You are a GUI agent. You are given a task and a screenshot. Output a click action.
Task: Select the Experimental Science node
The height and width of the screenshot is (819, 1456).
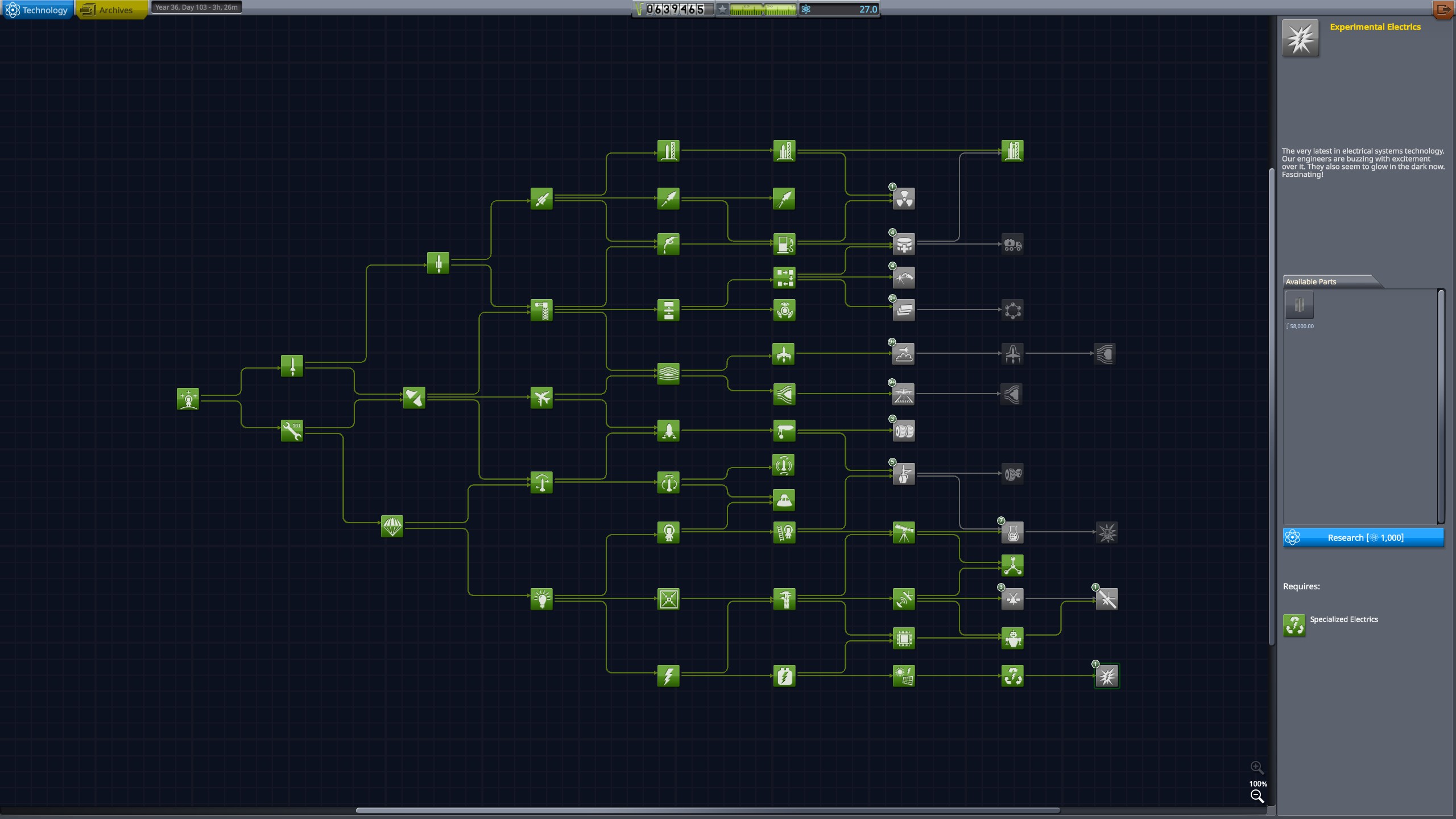[x=1107, y=532]
